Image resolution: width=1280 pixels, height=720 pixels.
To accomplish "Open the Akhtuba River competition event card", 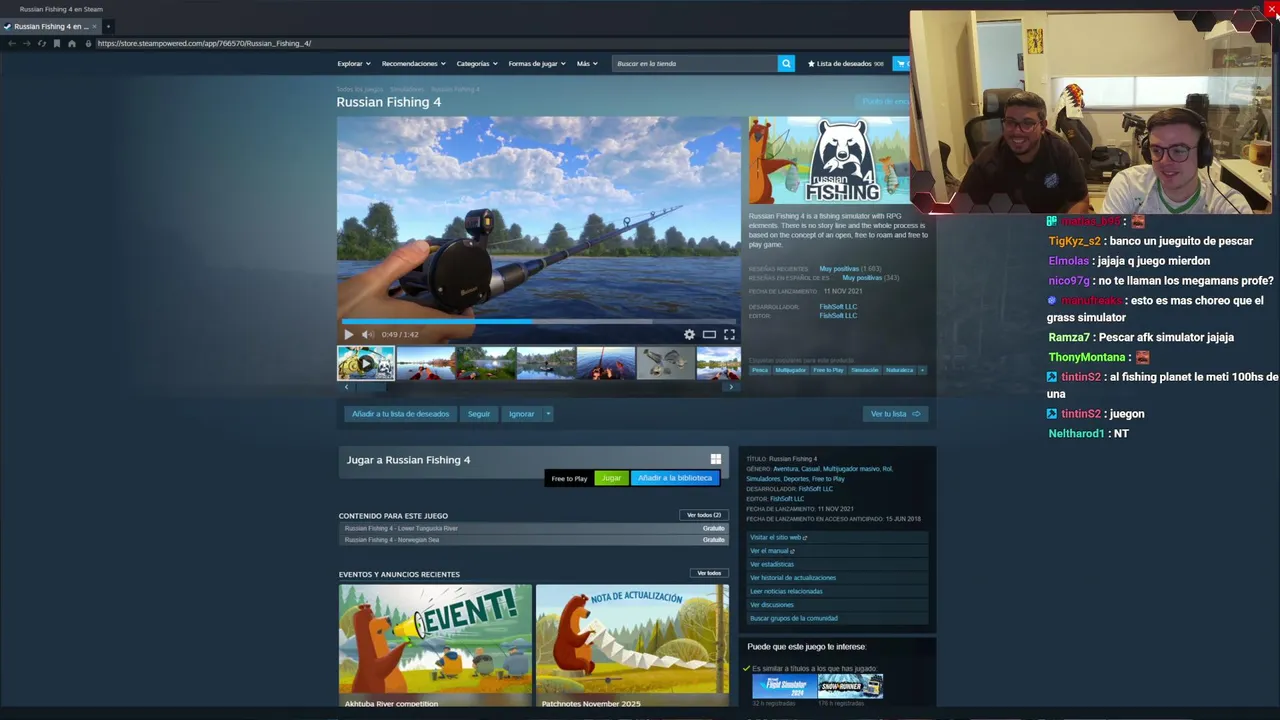I will pyautogui.click(x=435, y=645).
